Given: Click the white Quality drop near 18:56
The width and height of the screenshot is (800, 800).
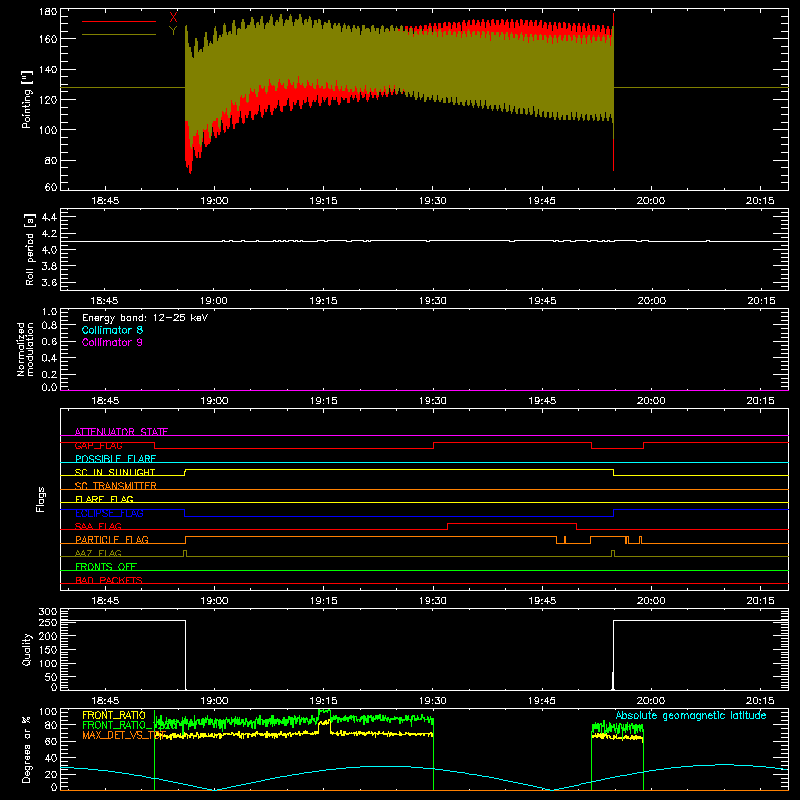Looking at the screenshot, I should click(x=185, y=655).
